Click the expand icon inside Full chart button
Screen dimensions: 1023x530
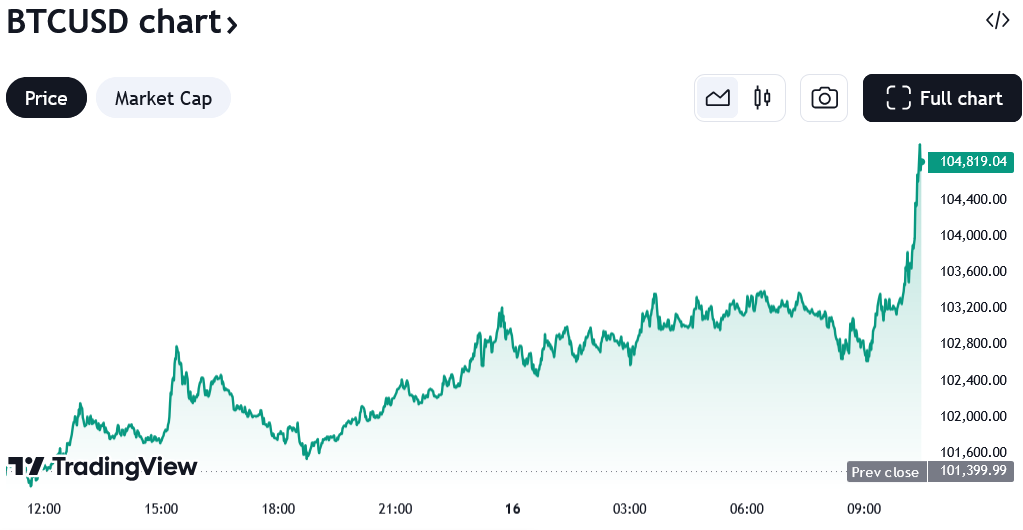tap(898, 98)
